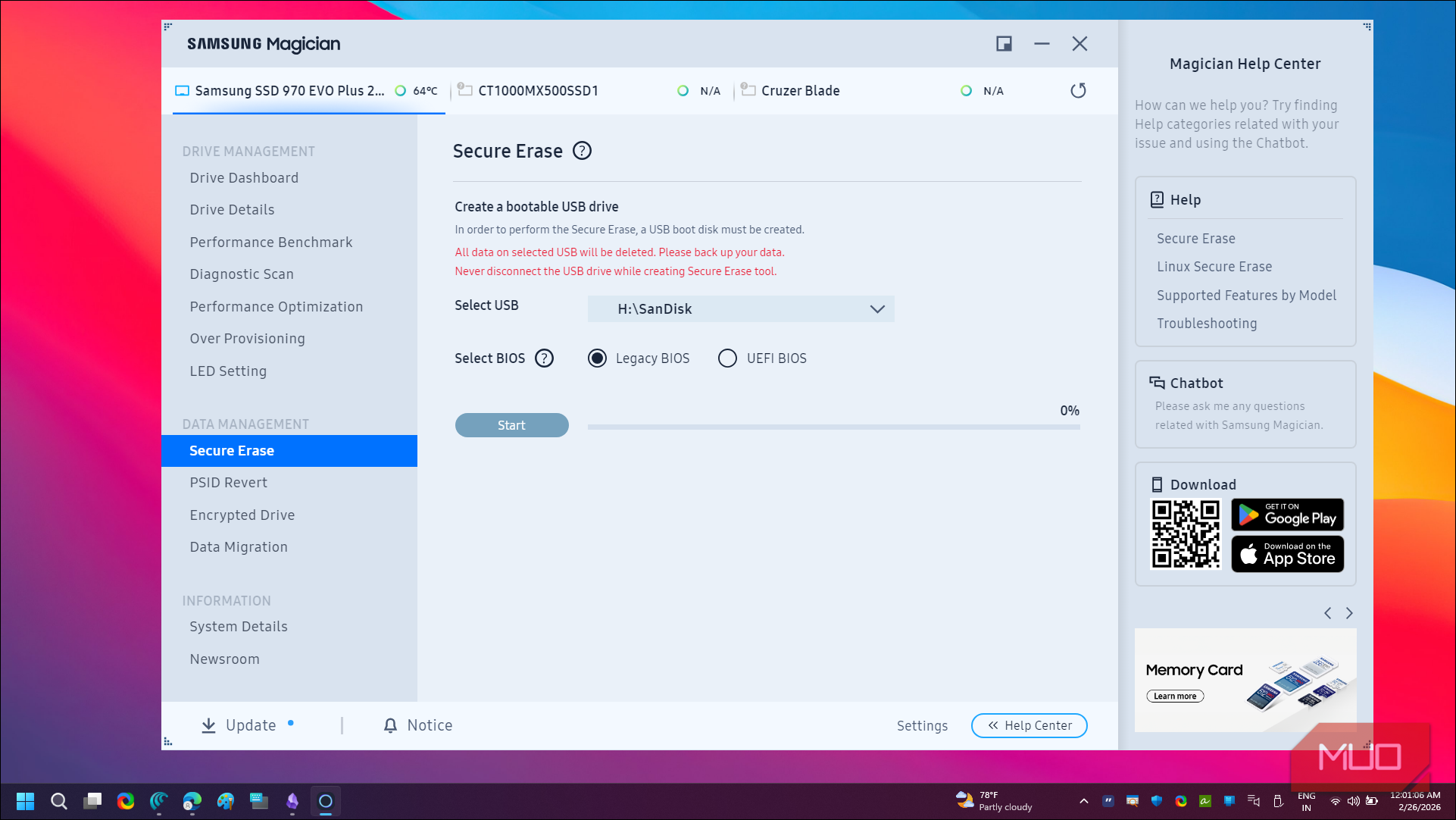Click the Notice bell icon
1456x820 pixels.
pos(390,725)
